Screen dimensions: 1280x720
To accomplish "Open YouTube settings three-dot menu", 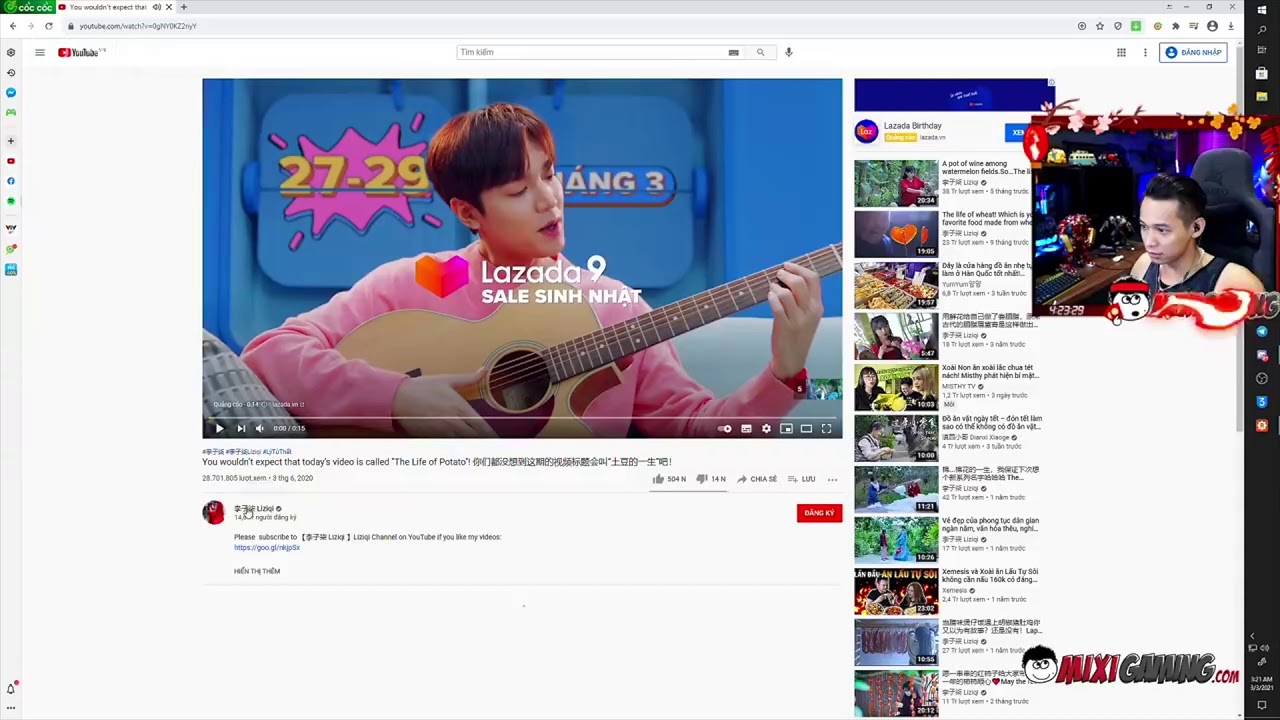I will [x=1145, y=52].
